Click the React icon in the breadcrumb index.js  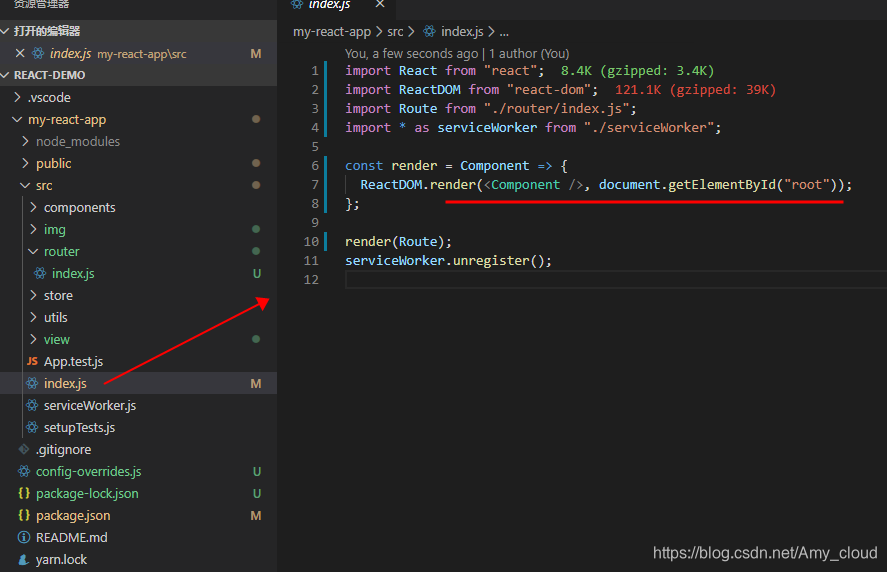(429, 31)
